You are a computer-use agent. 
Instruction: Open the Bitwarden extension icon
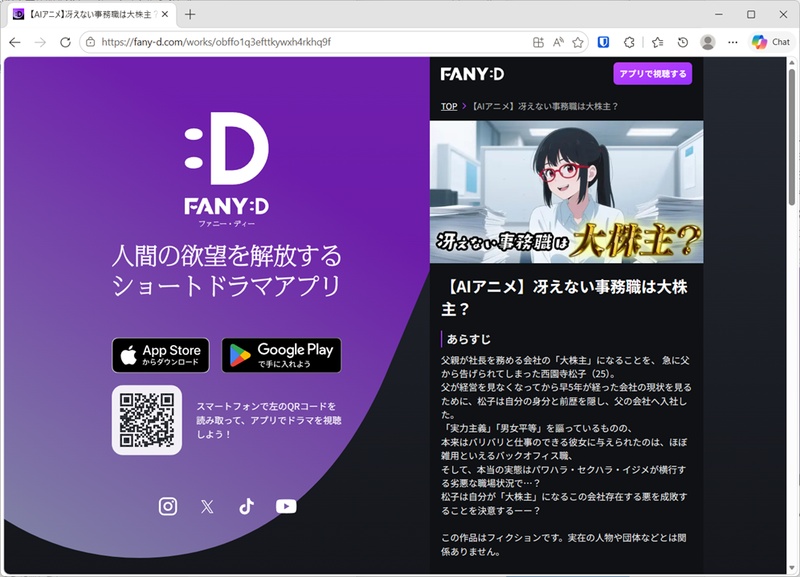click(x=603, y=42)
